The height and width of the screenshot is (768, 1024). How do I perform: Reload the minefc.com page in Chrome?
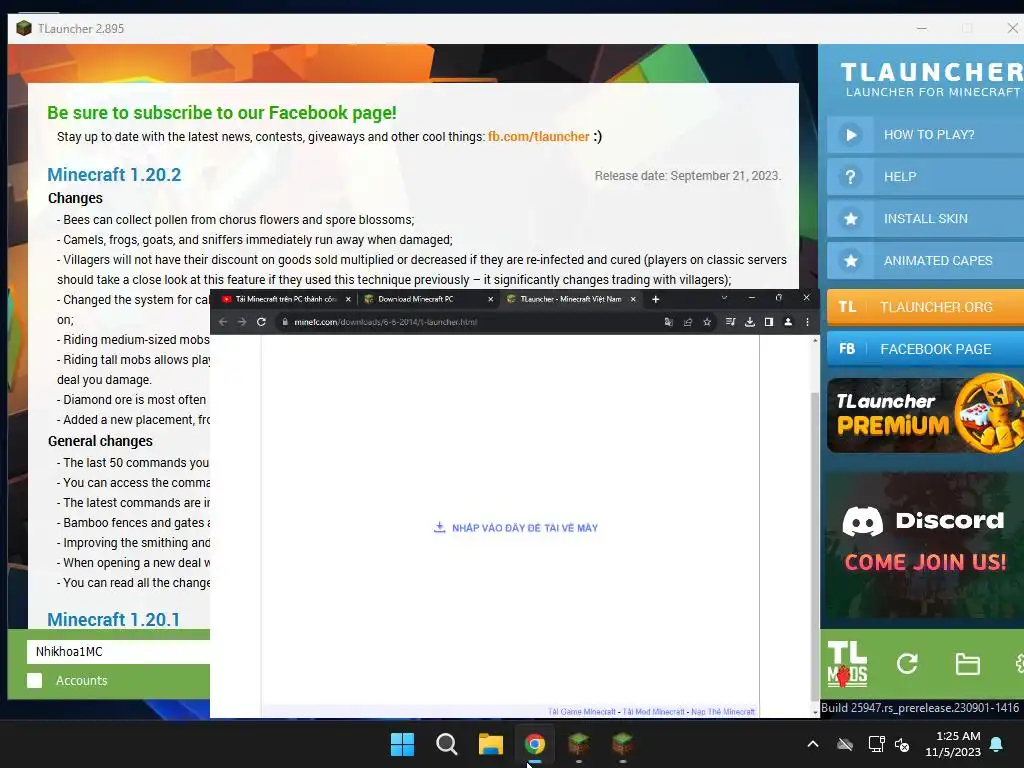pyautogui.click(x=261, y=322)
